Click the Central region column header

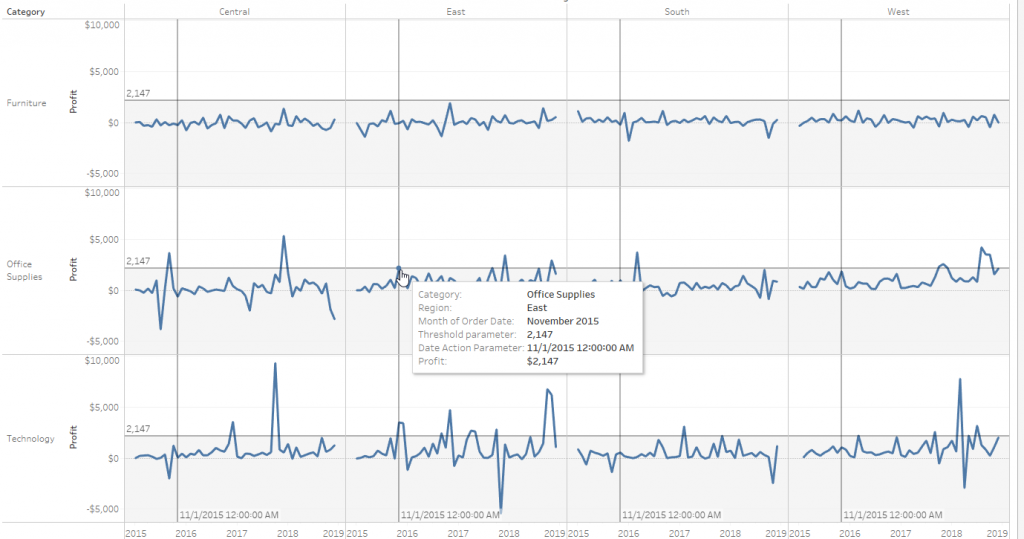(234, 11)
